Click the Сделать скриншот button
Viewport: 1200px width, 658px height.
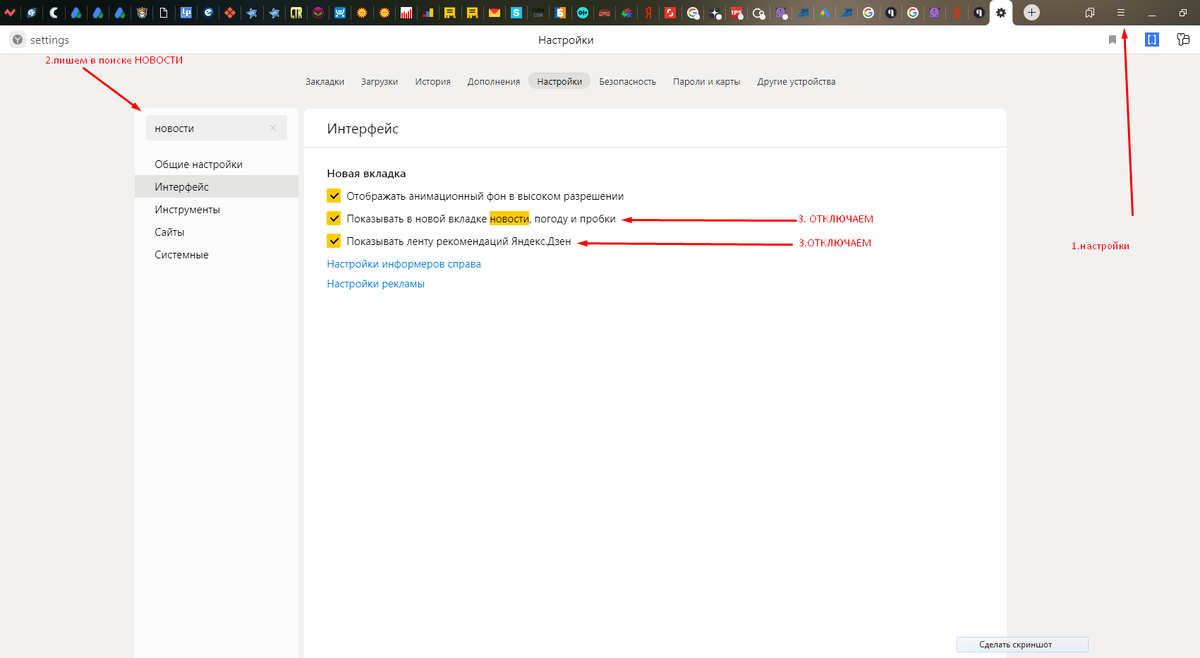click(x=1022, y=645)
